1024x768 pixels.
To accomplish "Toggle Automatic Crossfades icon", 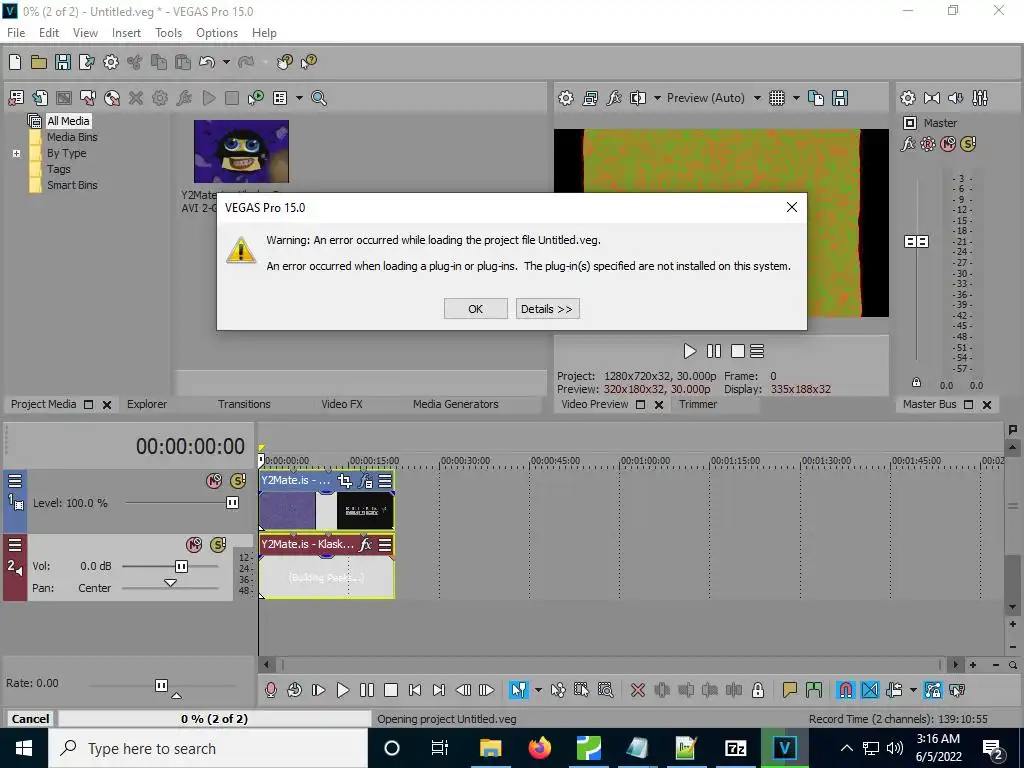I will pos(870,690).
